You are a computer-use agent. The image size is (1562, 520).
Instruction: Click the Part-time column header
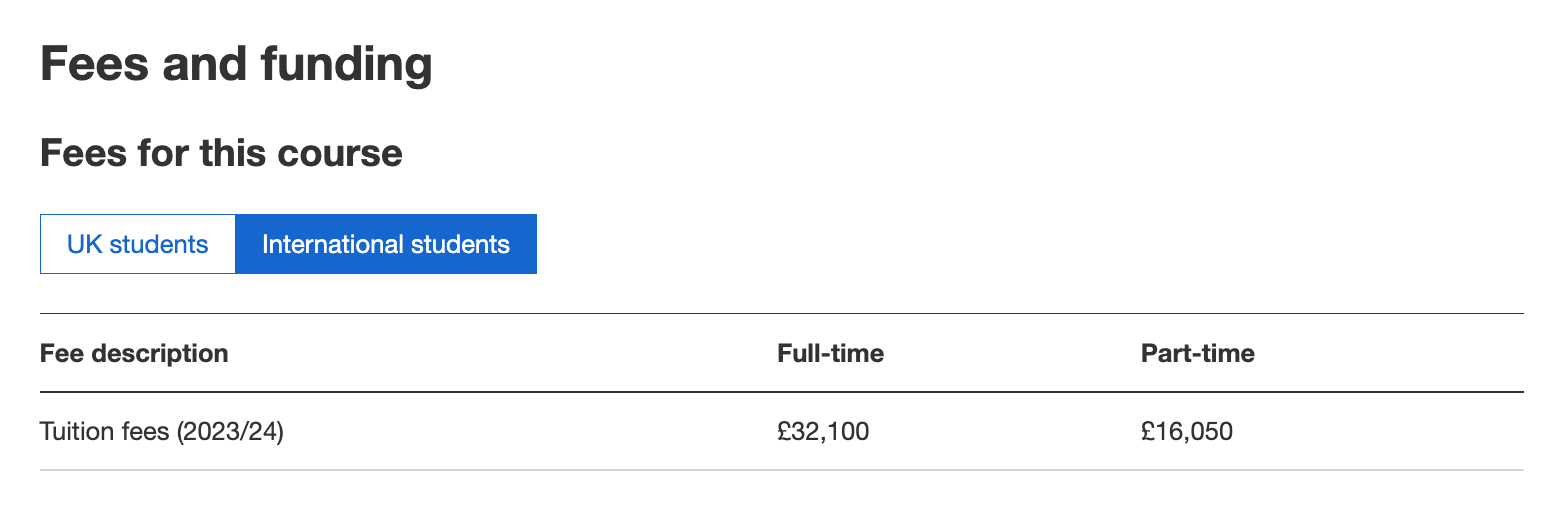coord(1197,353)
